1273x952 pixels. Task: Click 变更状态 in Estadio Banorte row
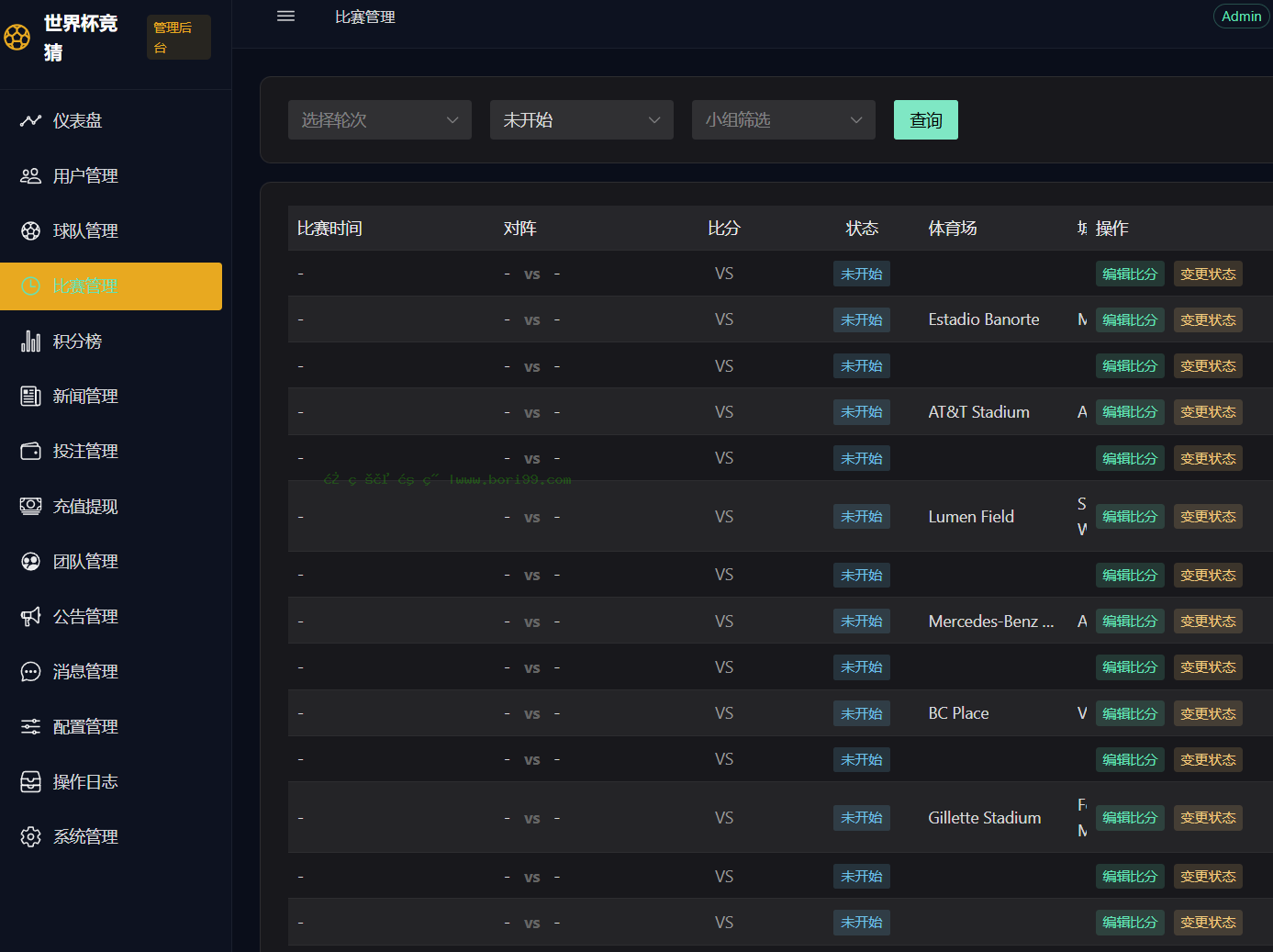(x=1208, y=319)
